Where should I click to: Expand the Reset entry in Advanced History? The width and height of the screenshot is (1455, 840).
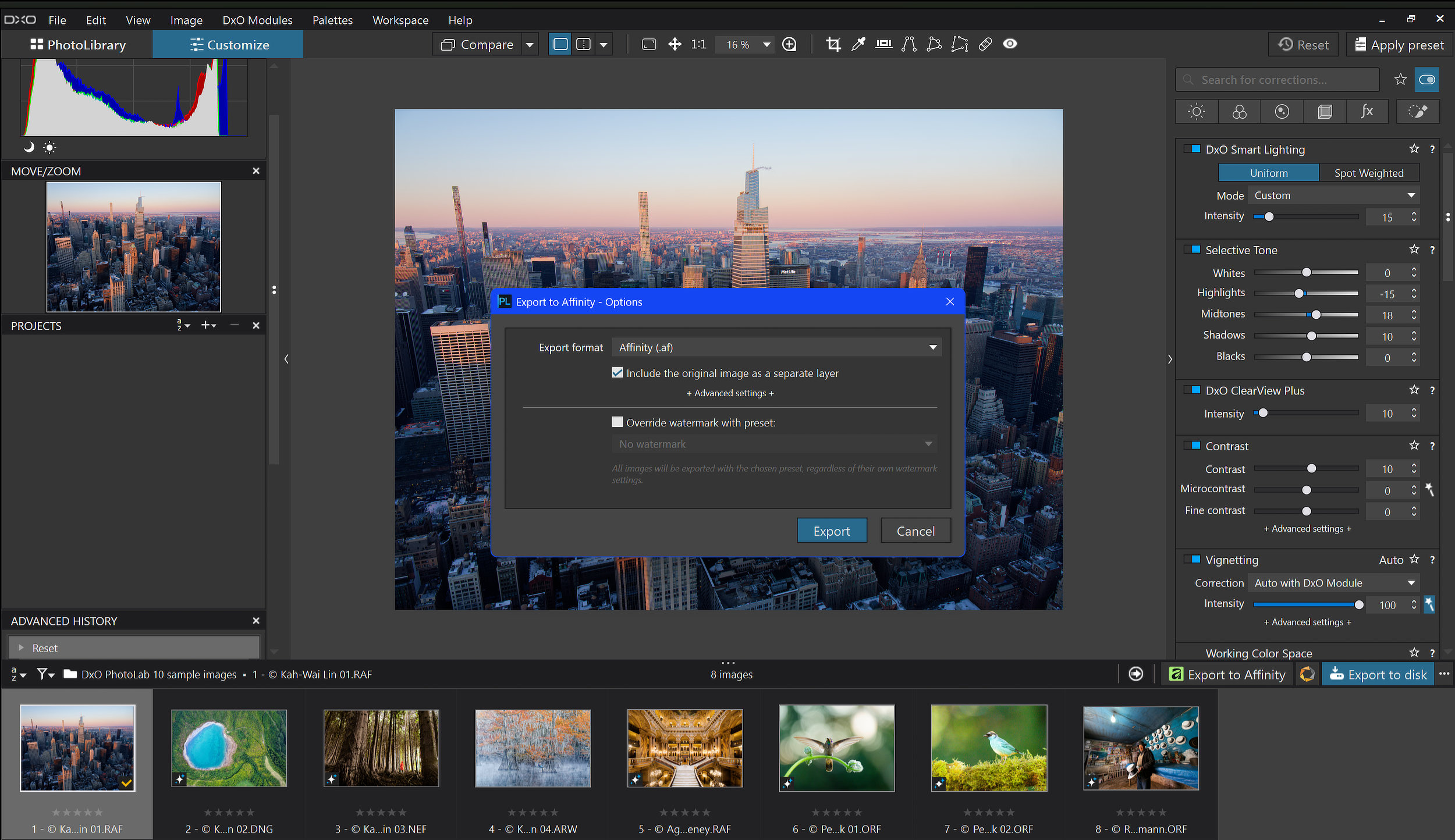click(x=21, y=647)
